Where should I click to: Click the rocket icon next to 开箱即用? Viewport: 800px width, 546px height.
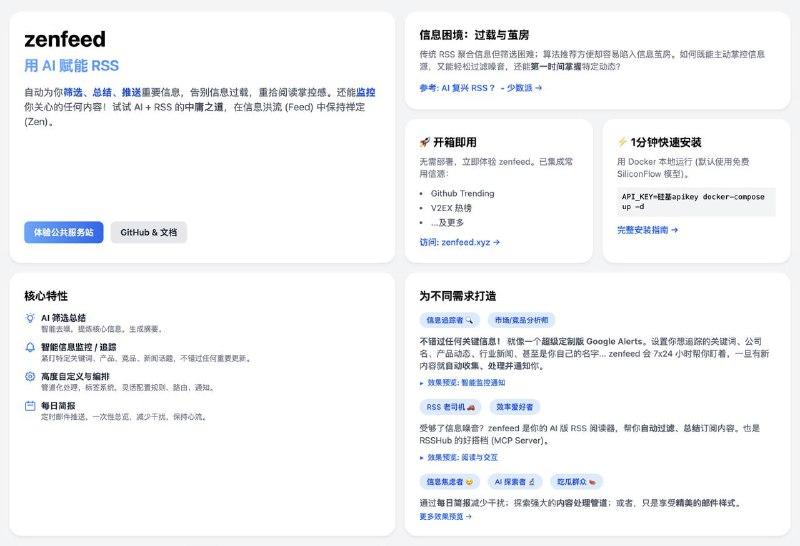pos(425,142)
